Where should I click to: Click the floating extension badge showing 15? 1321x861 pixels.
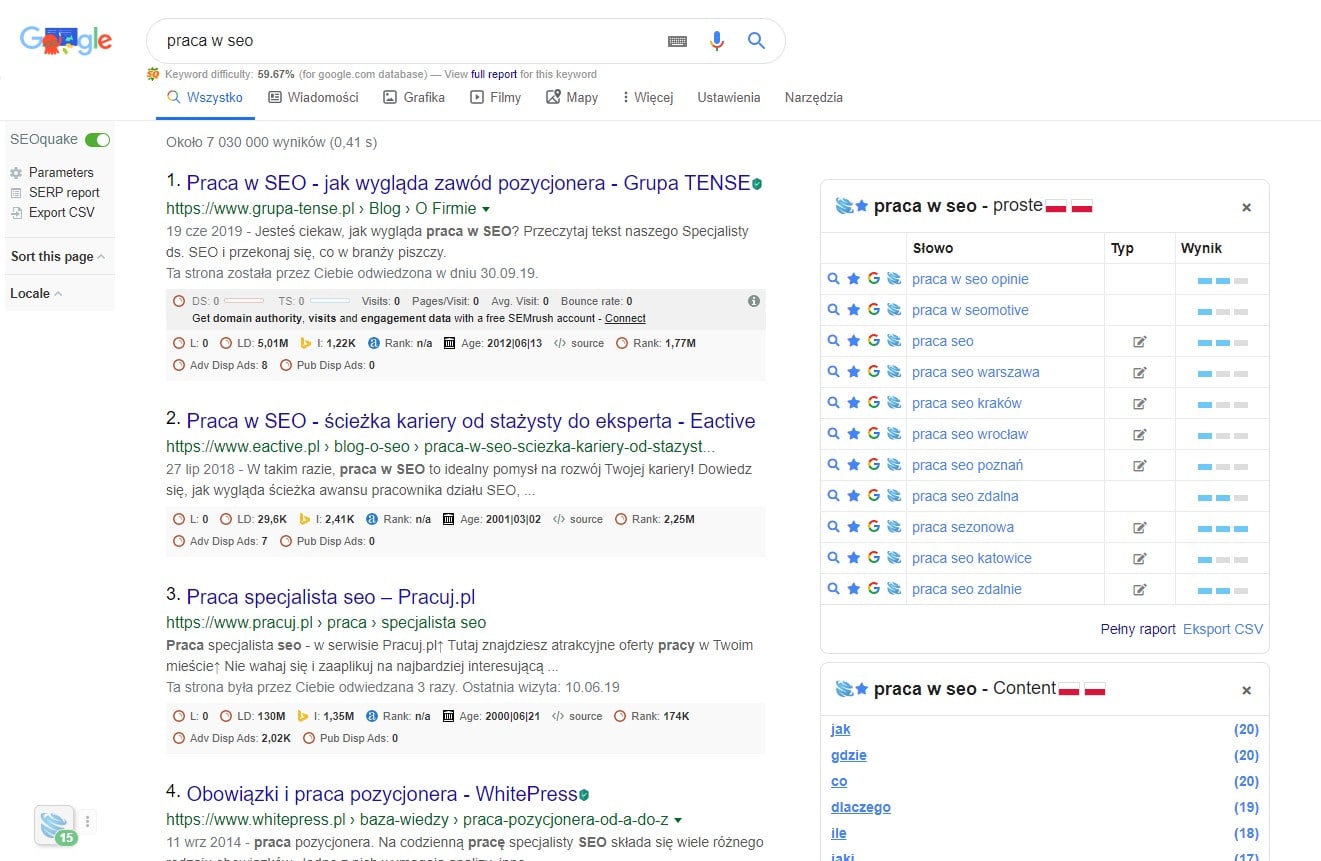pos(55,825)
